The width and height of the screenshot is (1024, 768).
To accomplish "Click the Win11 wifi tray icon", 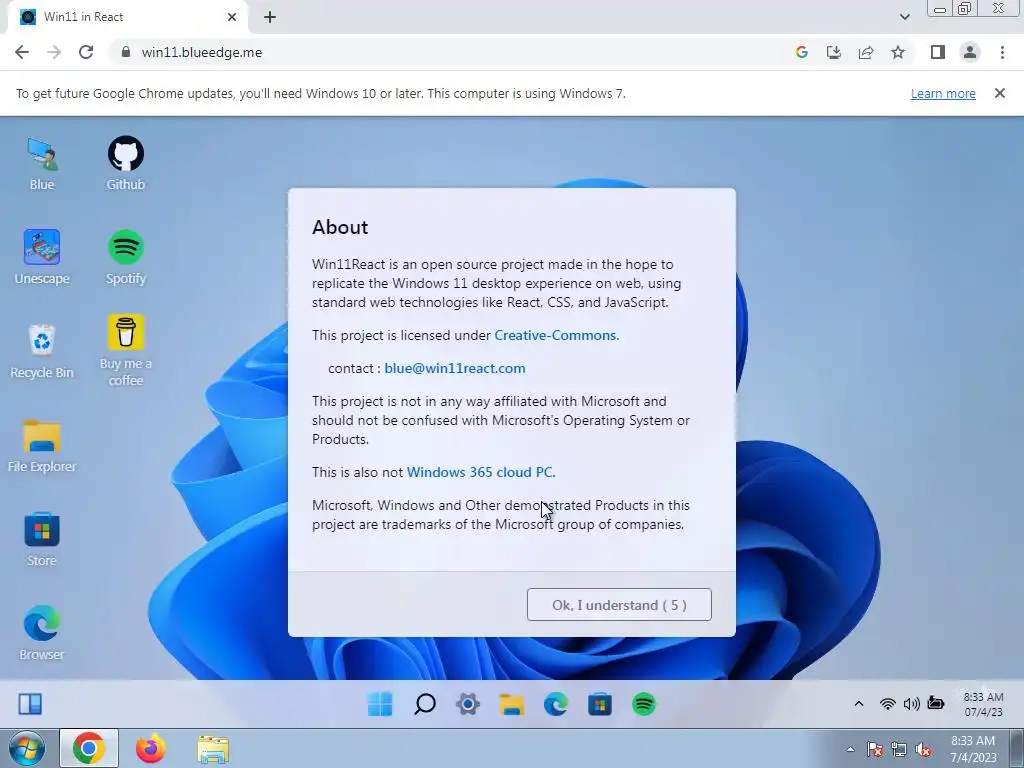I will pyautogui.click(x=887, y=703).
